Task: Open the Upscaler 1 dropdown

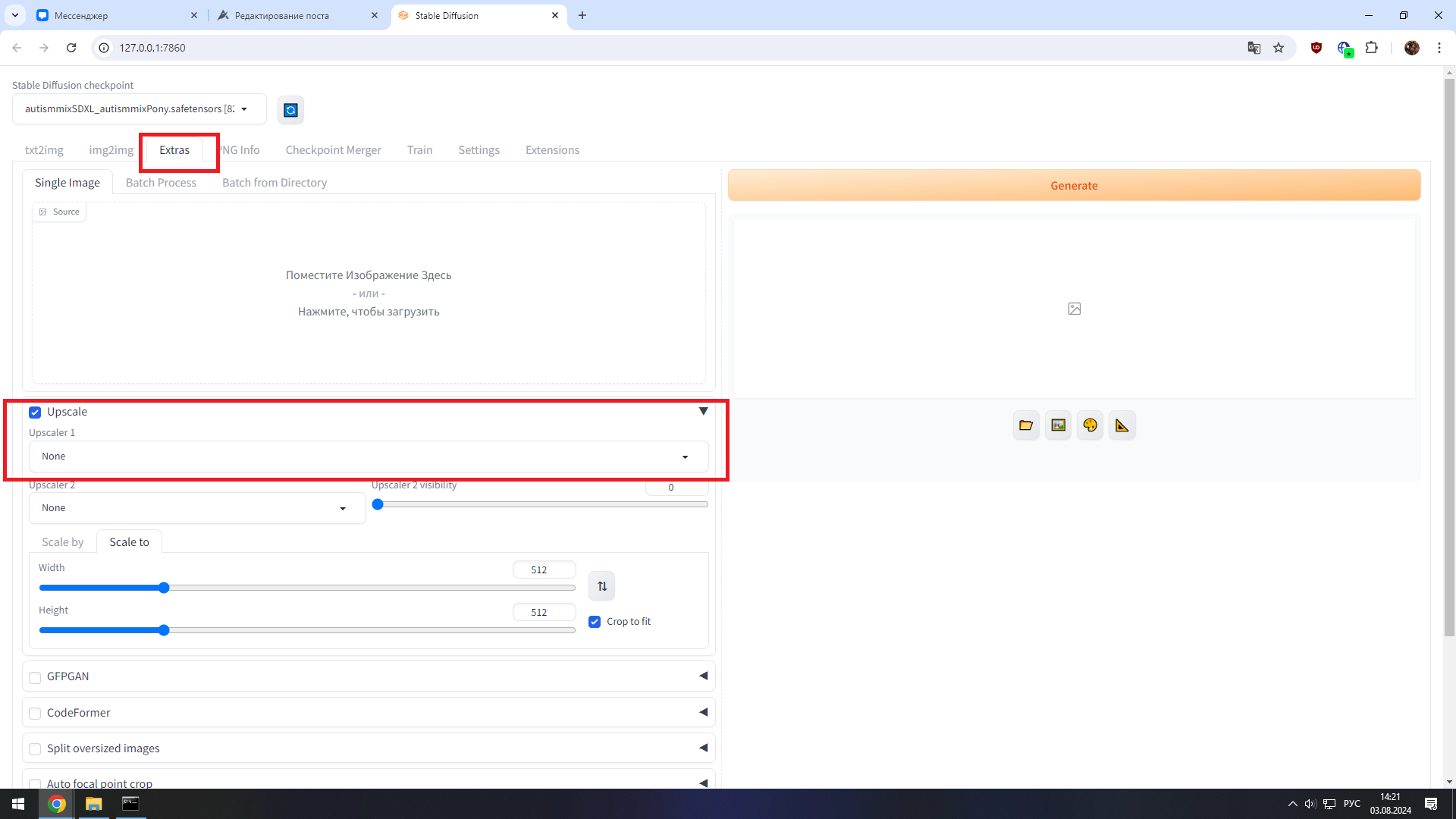Action: coord(368,457)
